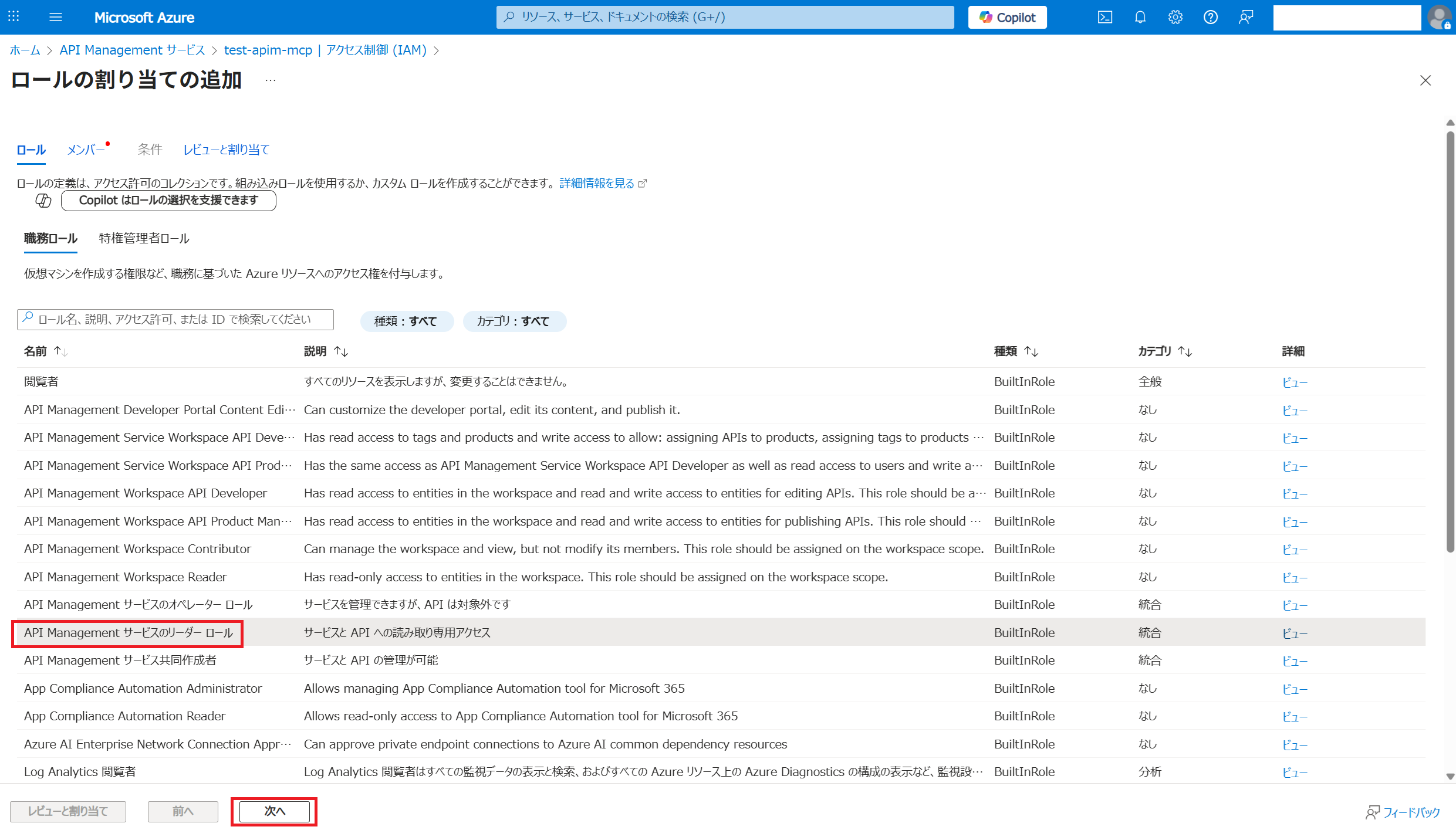Select API Management サービス共同作成者 role

721,660
